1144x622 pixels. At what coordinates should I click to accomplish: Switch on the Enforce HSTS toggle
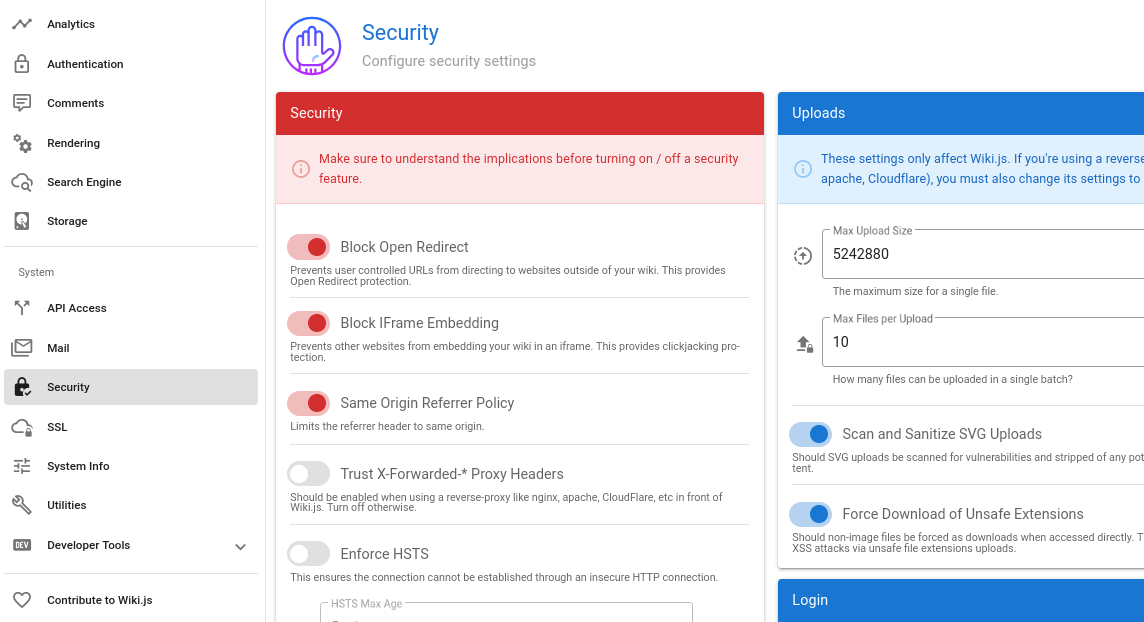tap(308, 554)
